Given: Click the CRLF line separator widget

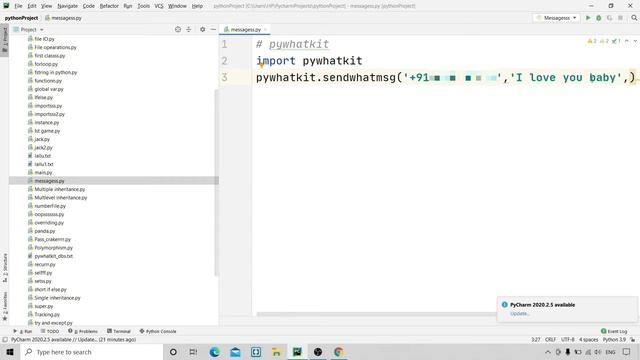Looking at the screenshot, I should [550, 340].
